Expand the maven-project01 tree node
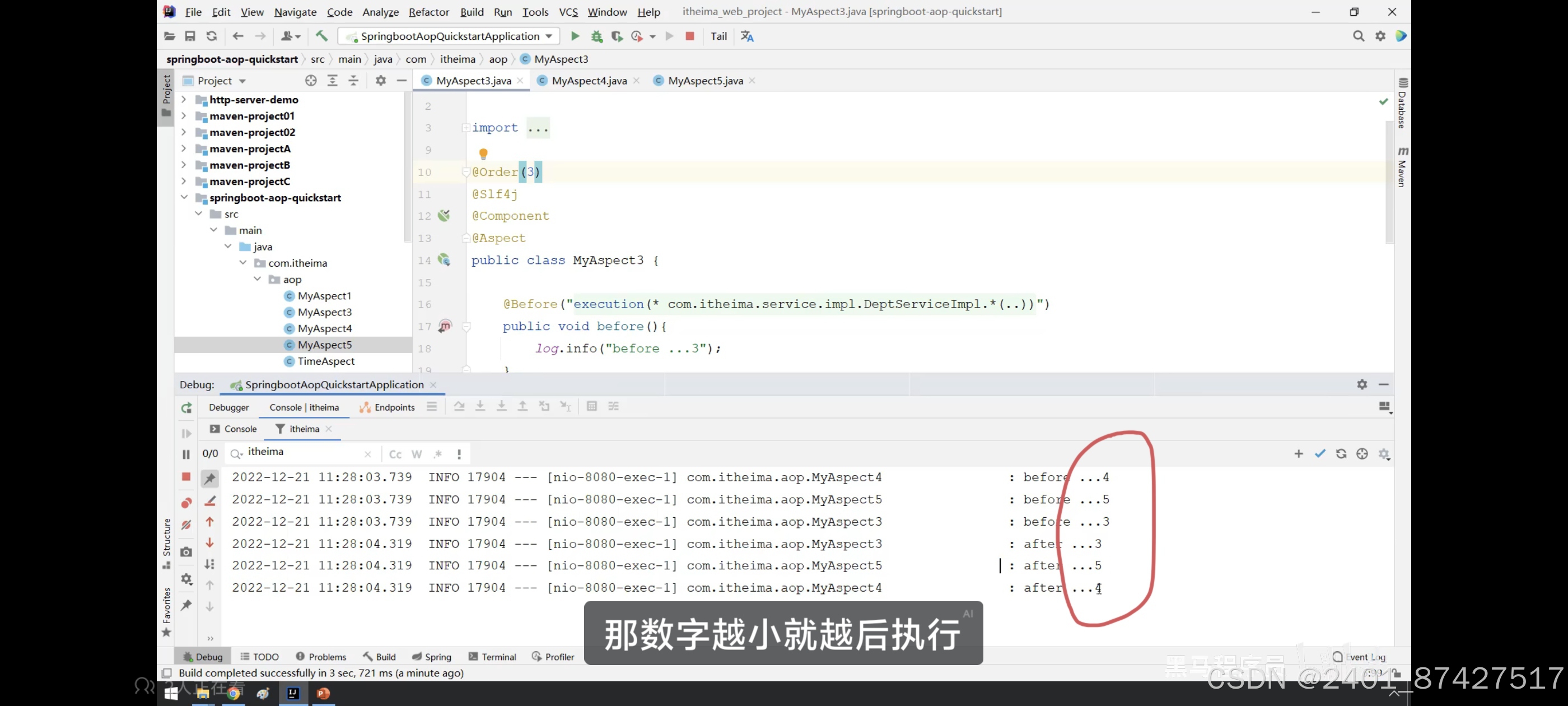This screenshot has height=706, width=1568. [183, 116]
